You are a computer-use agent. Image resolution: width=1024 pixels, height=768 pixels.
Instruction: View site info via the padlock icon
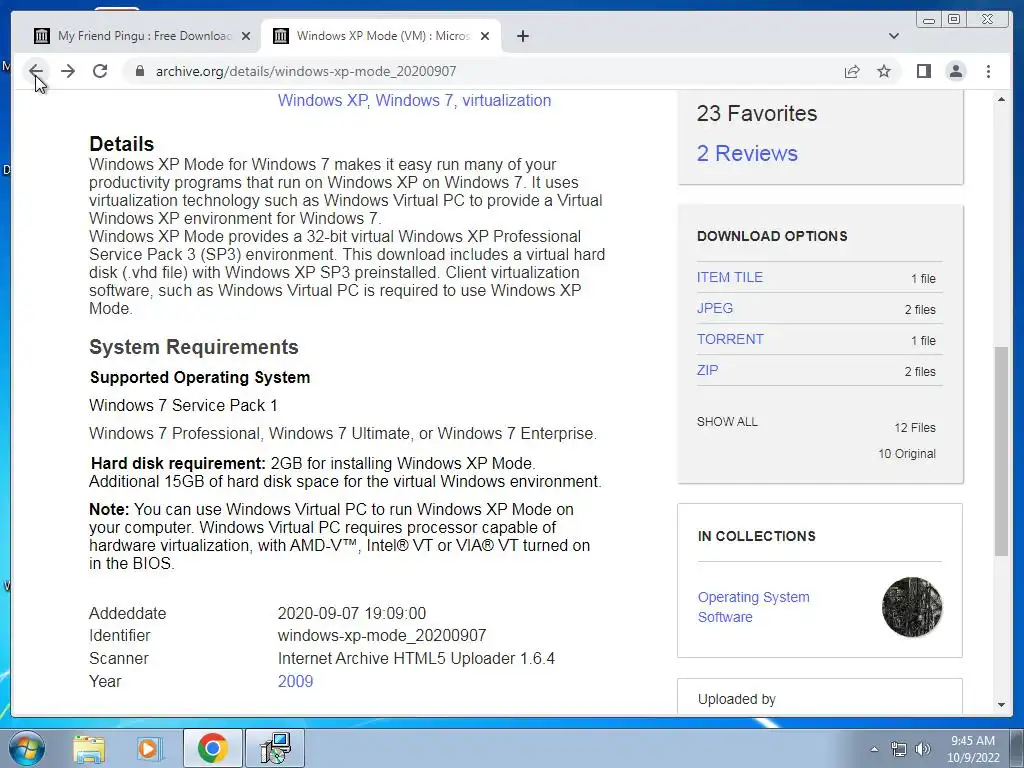[139, 71]
